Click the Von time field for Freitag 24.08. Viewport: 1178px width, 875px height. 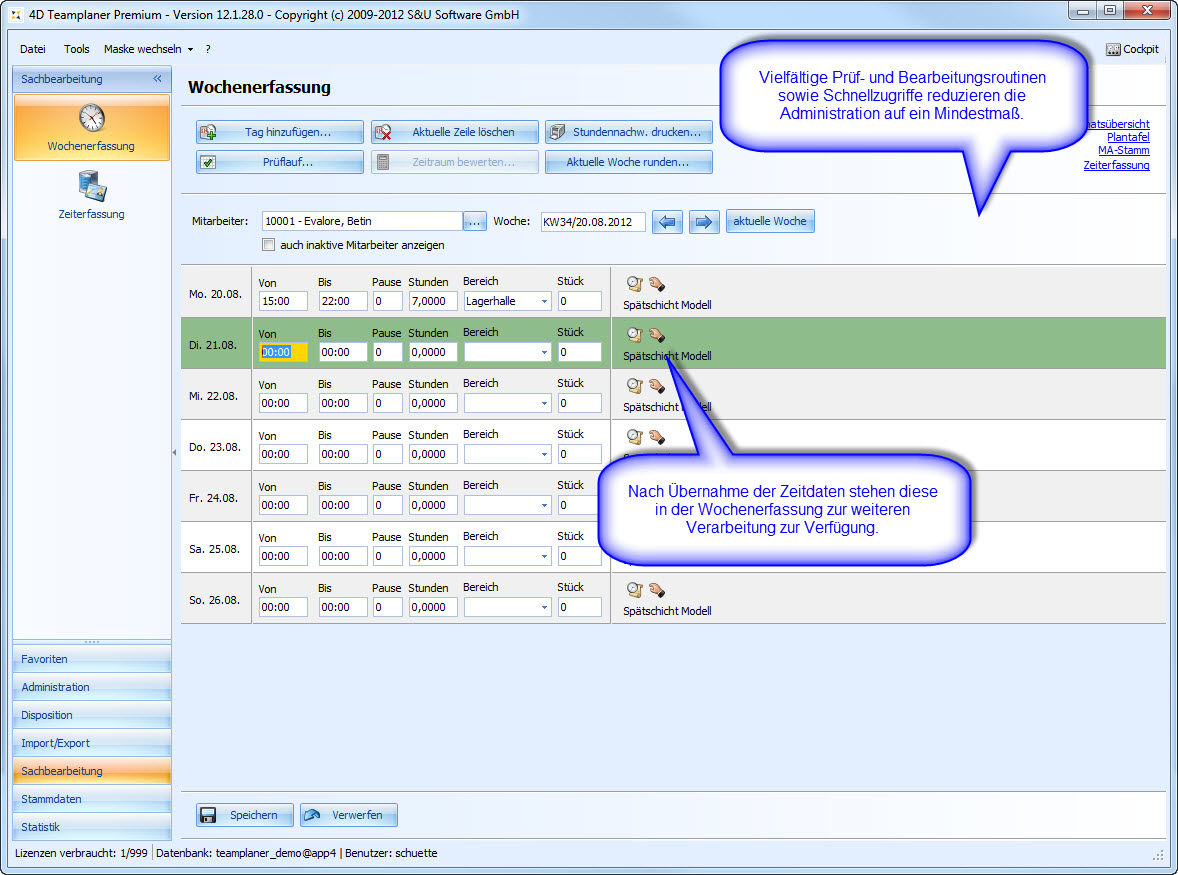282,505
